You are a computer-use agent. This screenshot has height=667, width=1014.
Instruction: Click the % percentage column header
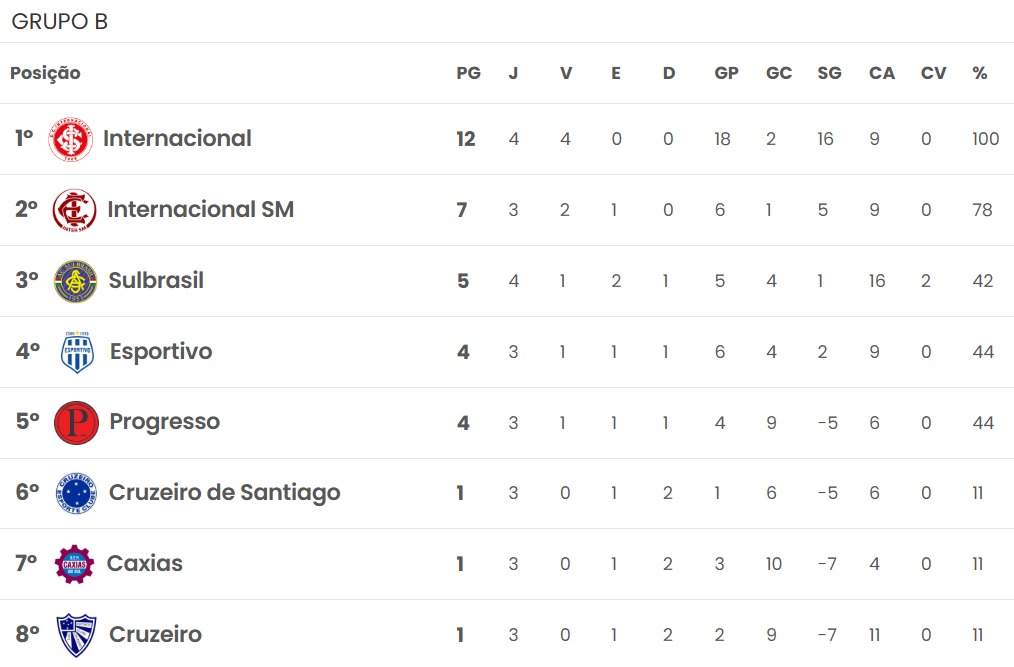pyautogui.click(x=980, y=73)
